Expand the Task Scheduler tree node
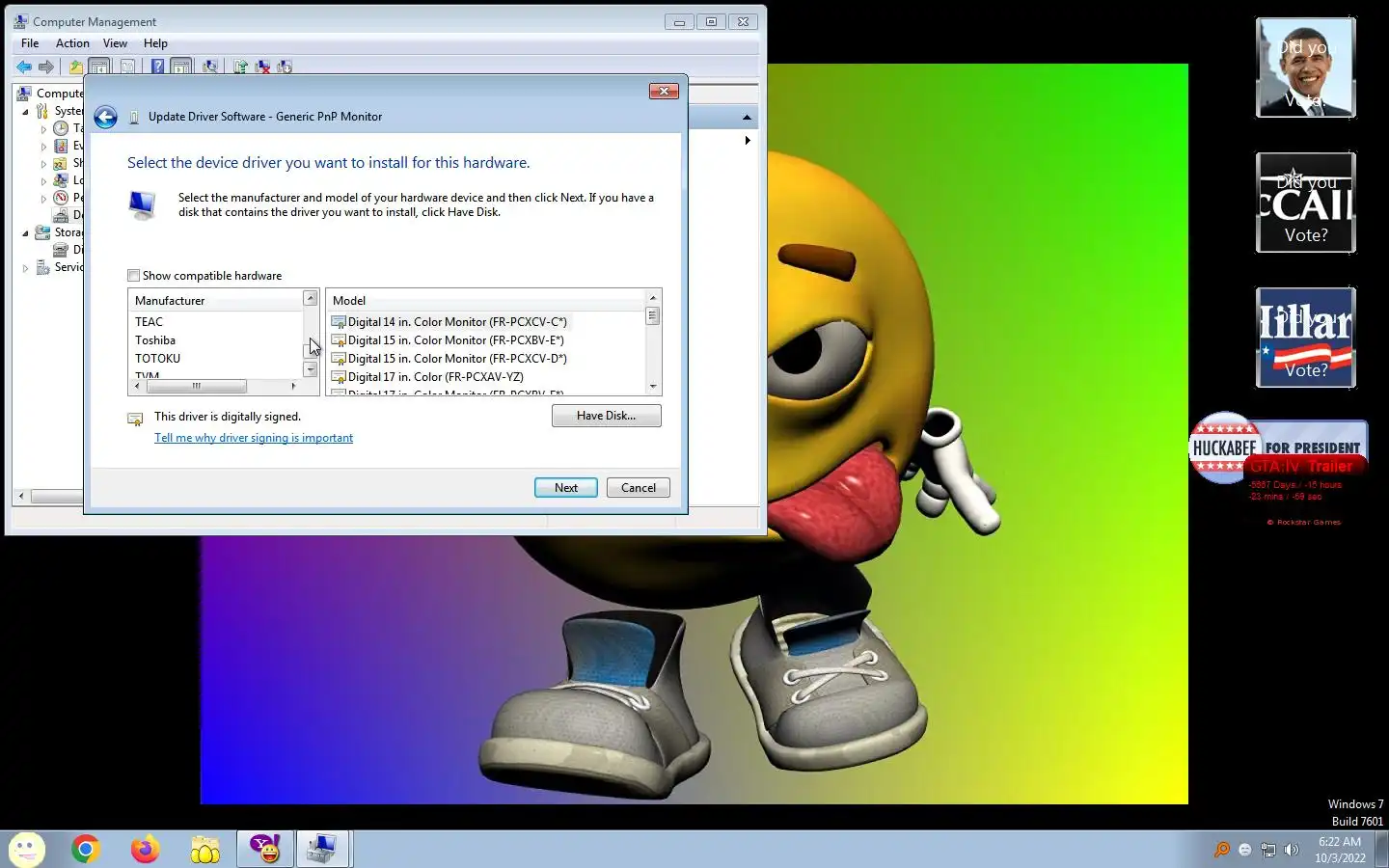The width and height of the screenshot is (1389, 868). point(43,128)
